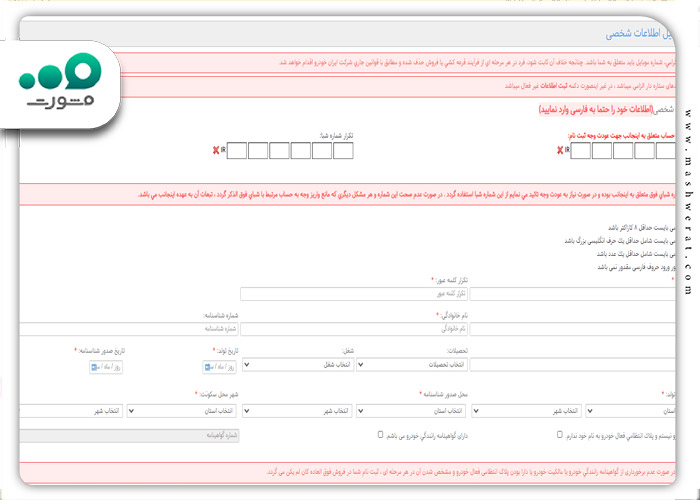Click the red X beside تکرار شماره شبا
Screen dimensions: 700x500
pos(216,150)
